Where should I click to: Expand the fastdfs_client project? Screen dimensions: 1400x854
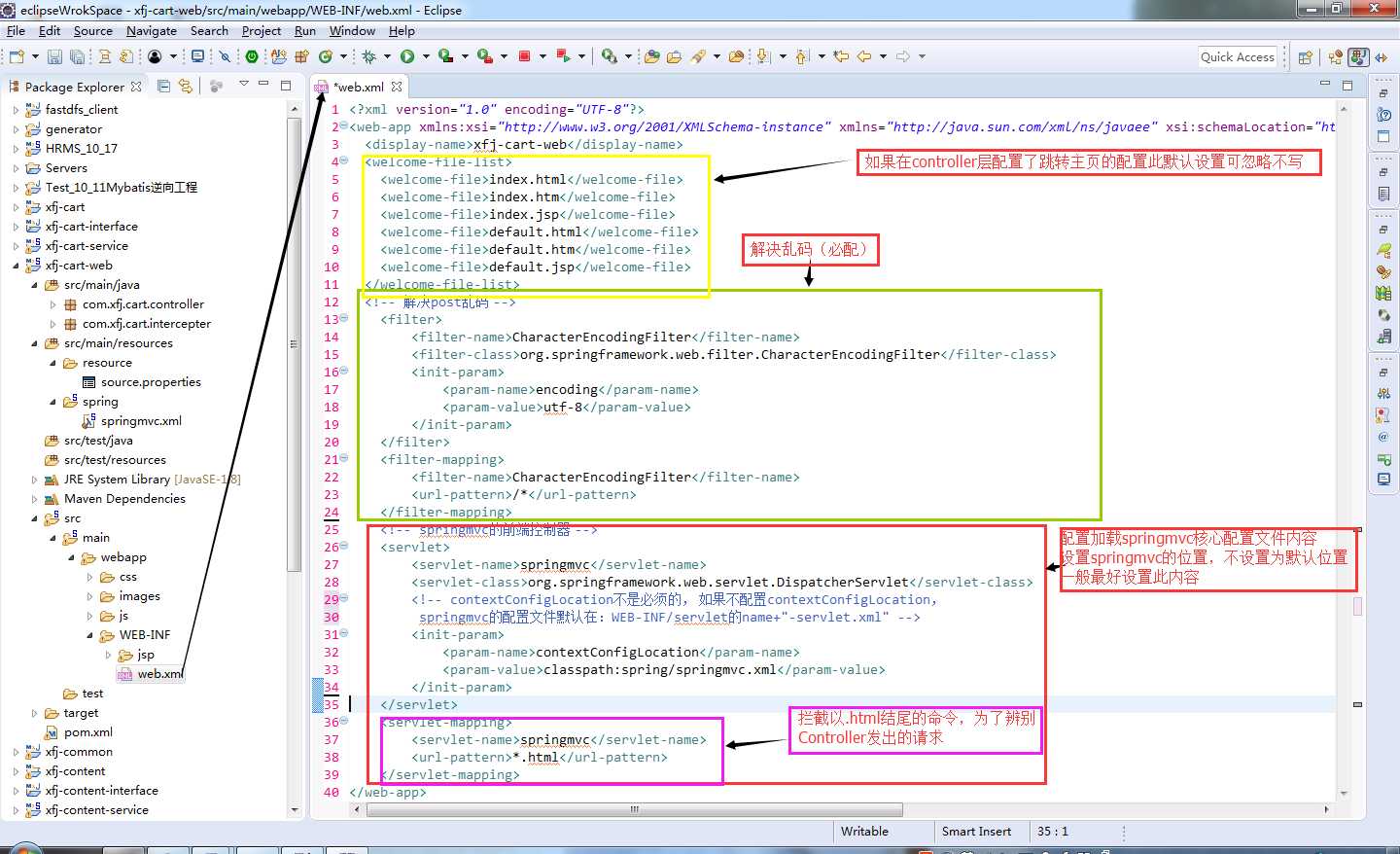pos(16,110)
